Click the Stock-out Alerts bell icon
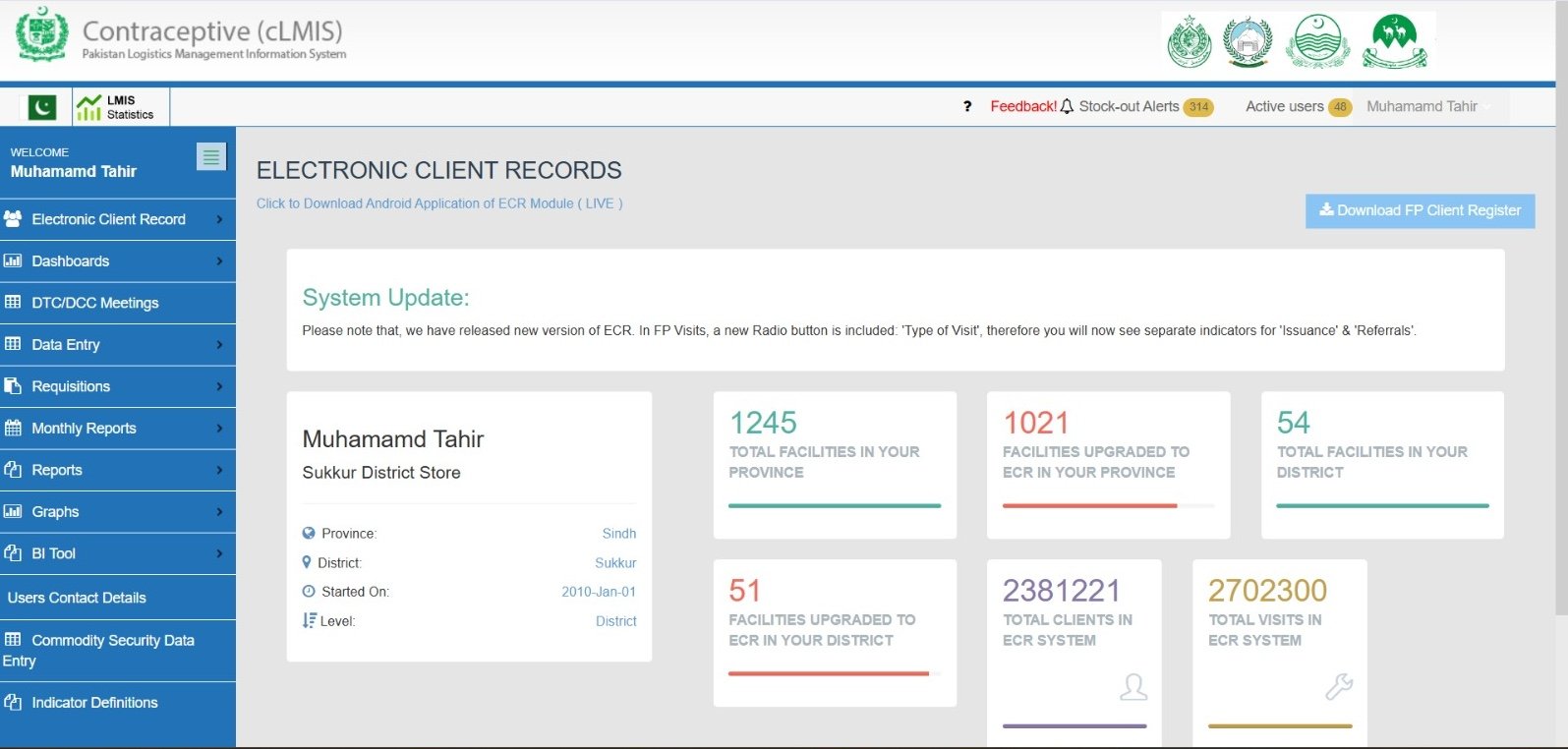Image resolution: width=1568 pixels, height=749 pixels. tap(1067, 107)
